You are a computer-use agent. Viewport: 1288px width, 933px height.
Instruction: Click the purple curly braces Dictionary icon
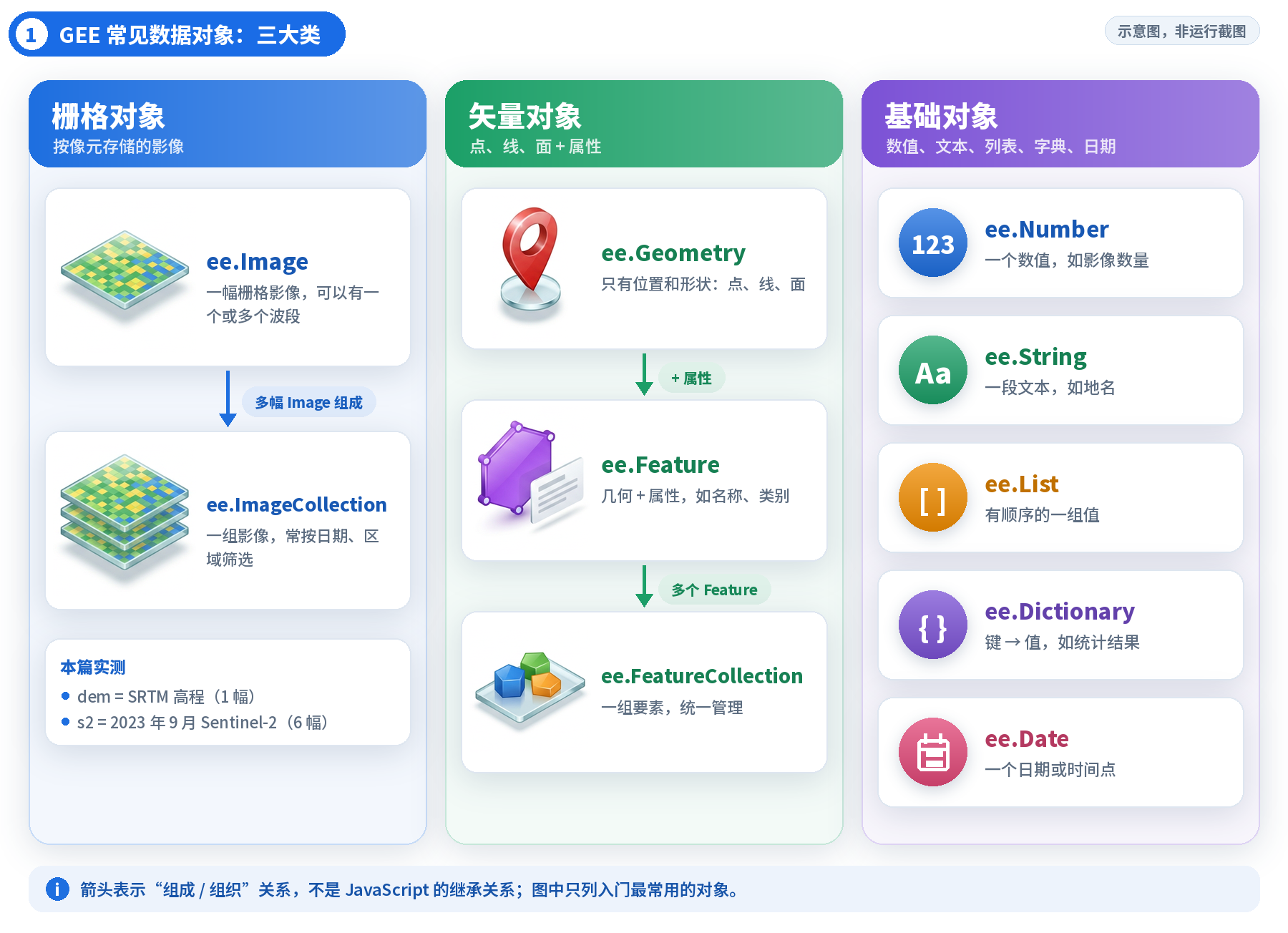coord(933,625)
